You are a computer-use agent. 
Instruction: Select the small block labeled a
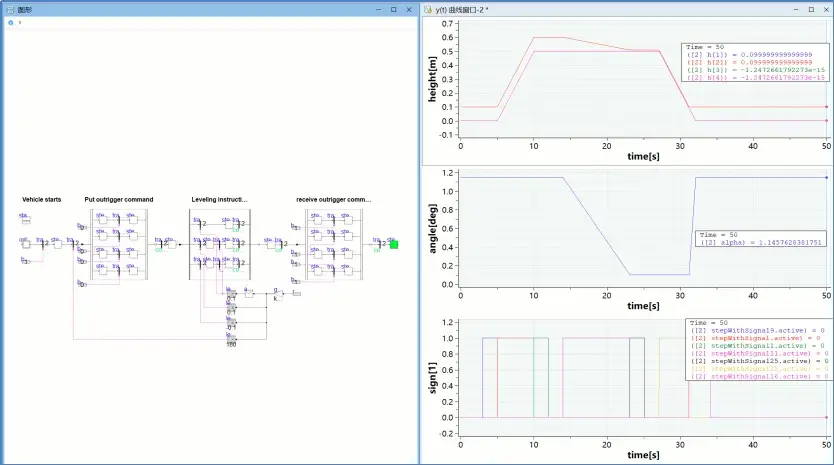coord(248,293)
